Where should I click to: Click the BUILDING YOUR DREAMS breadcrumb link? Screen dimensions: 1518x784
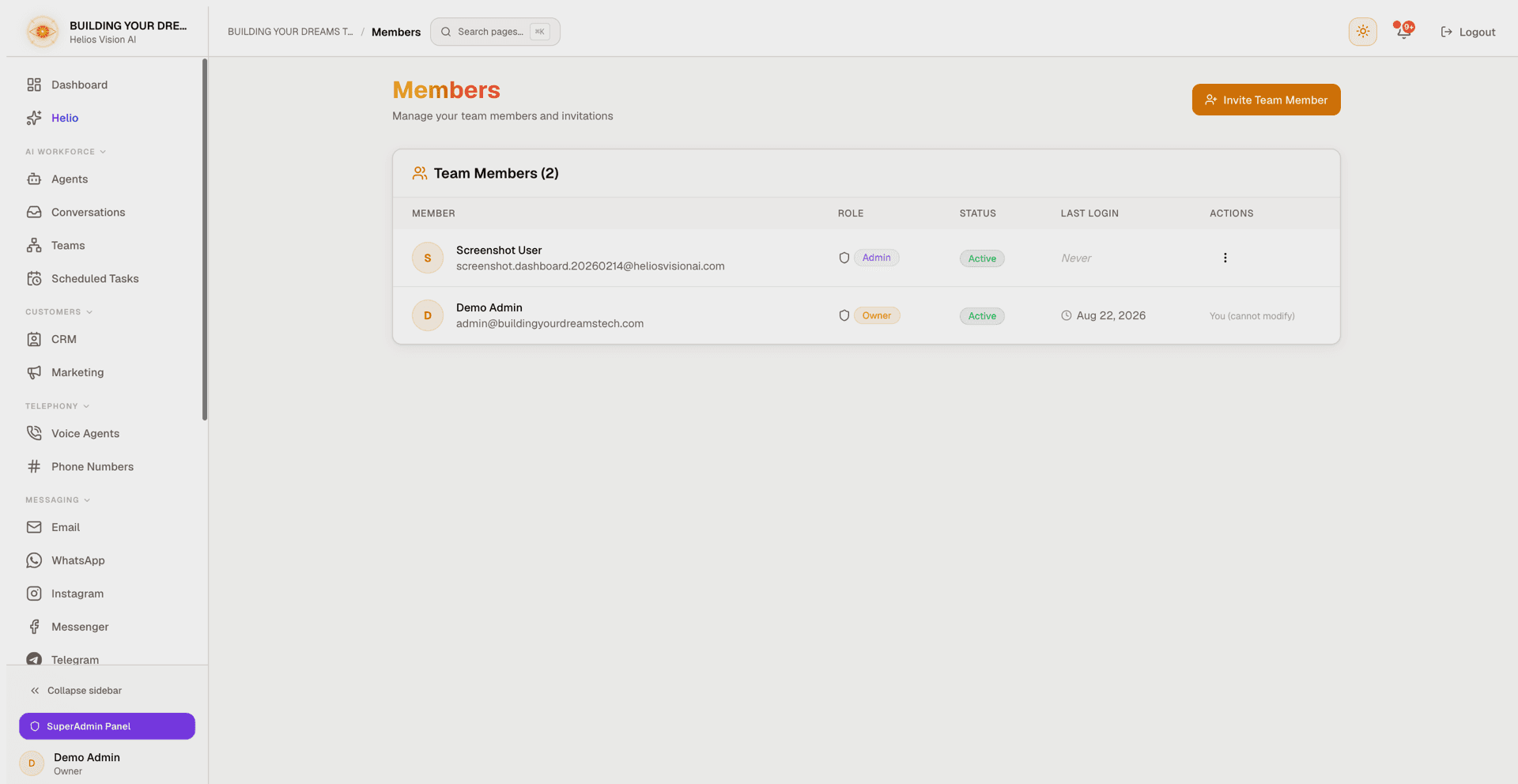tap(290, 32)
